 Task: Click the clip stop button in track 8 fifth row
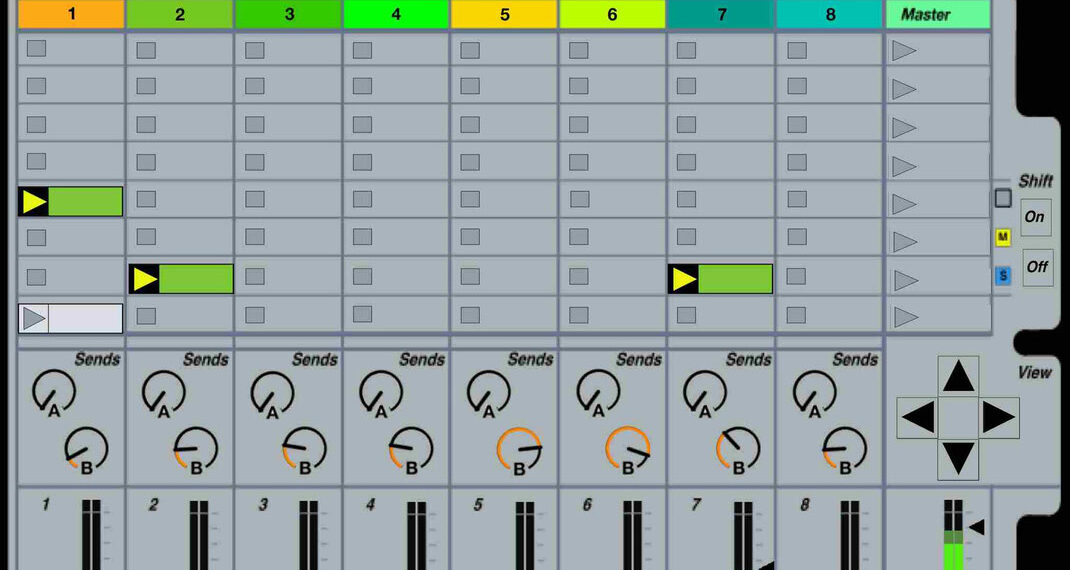[797, 199]
